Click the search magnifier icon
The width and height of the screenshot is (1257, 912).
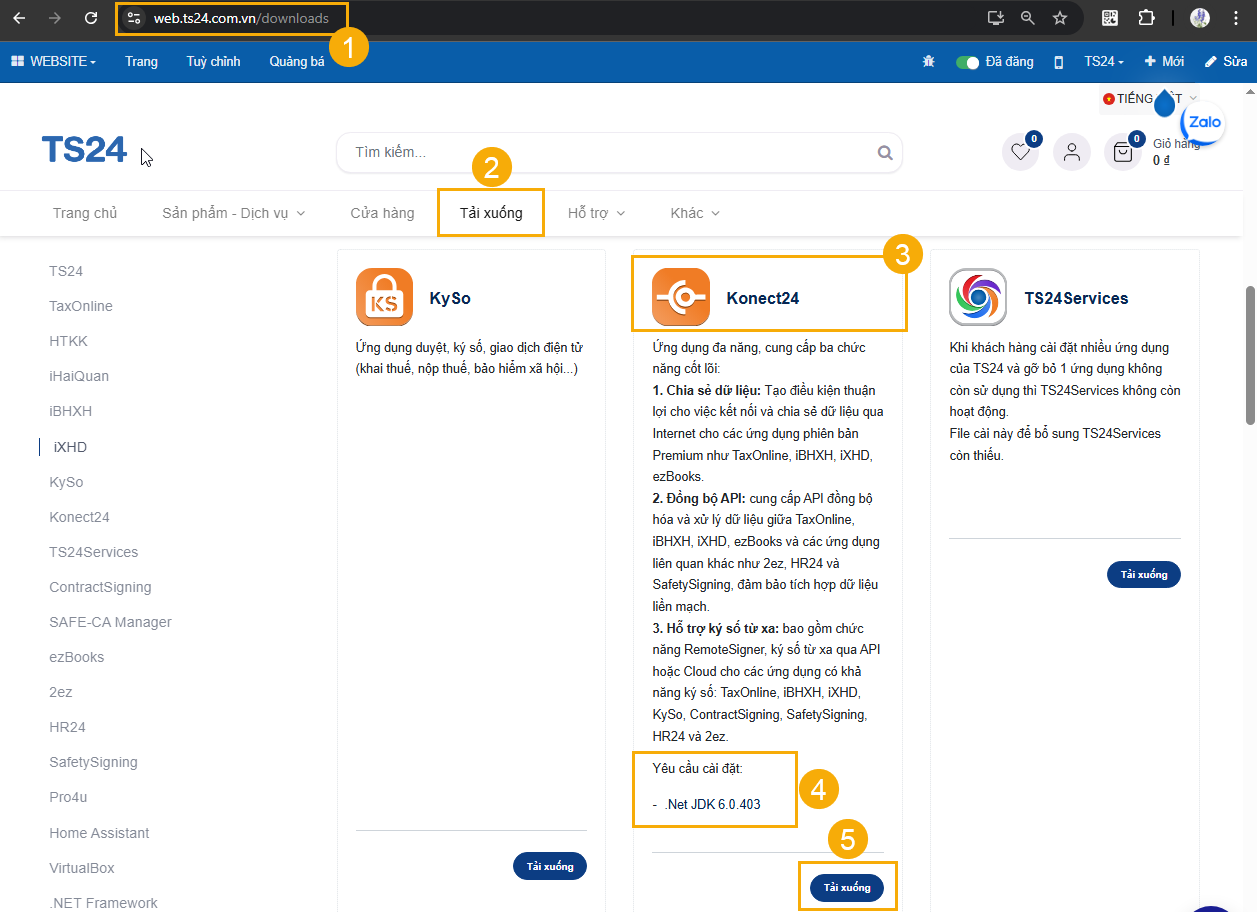(885, 153)
